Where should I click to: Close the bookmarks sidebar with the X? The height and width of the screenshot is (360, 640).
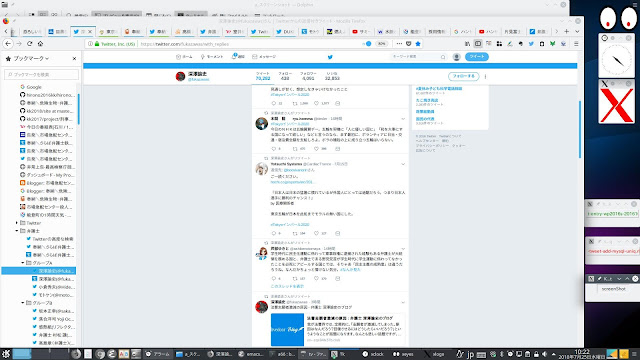point(74,59)
